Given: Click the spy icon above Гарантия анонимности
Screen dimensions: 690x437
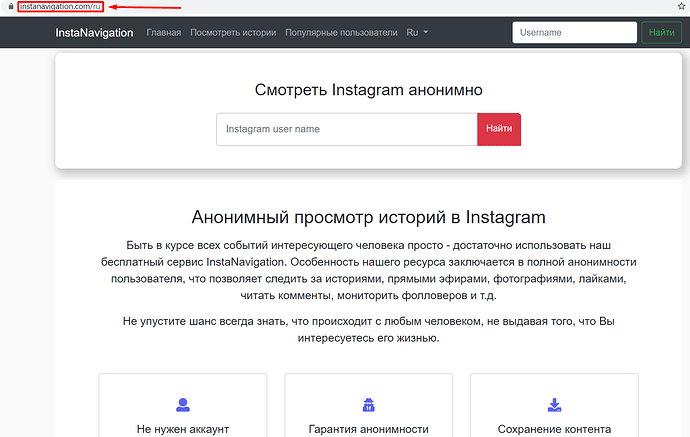Looking at the screenshot, I should (369, 405).
